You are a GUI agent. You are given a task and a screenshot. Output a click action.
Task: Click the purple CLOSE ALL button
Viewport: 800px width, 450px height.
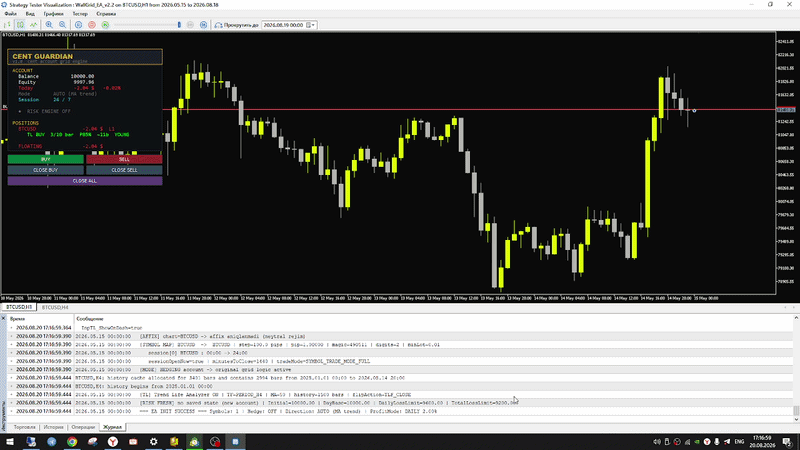(x=85, y=181)
